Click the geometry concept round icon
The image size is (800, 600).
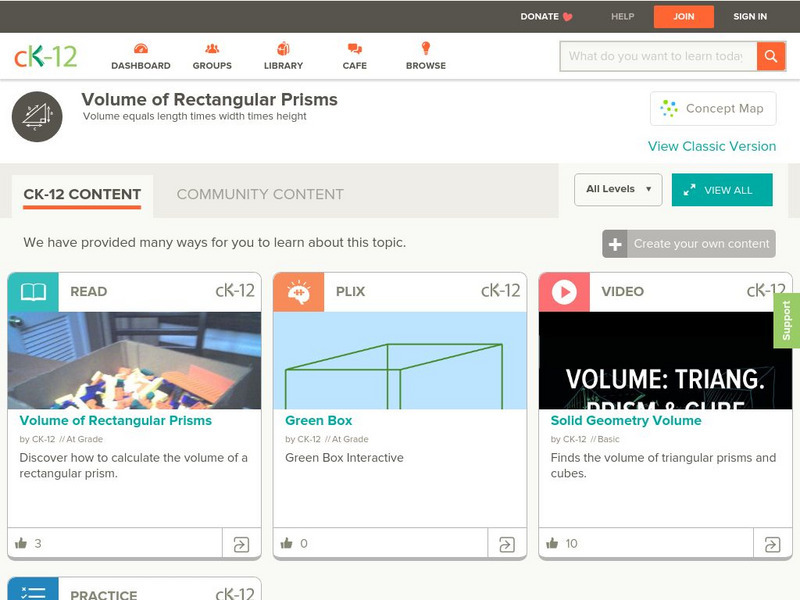(x=37, y=117)
